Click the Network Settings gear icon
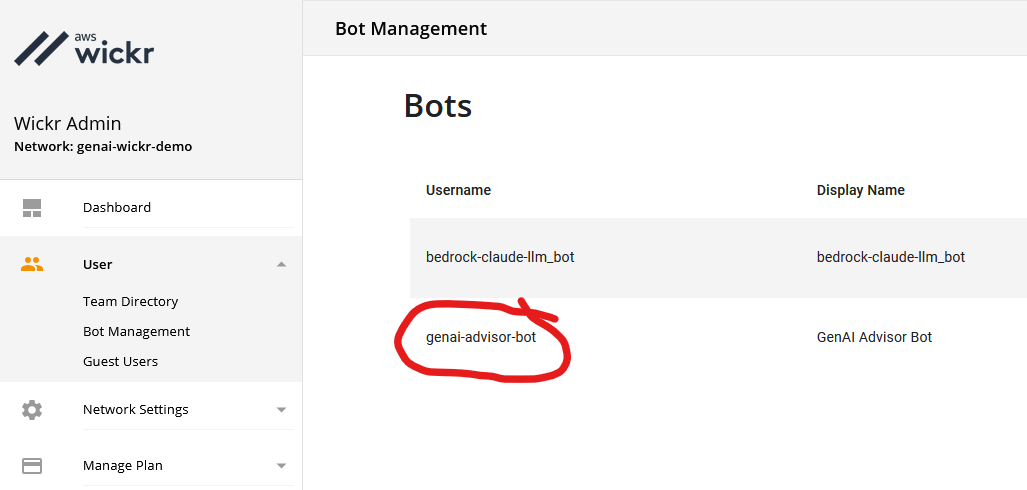1027x490 pixels. (32, 410)
